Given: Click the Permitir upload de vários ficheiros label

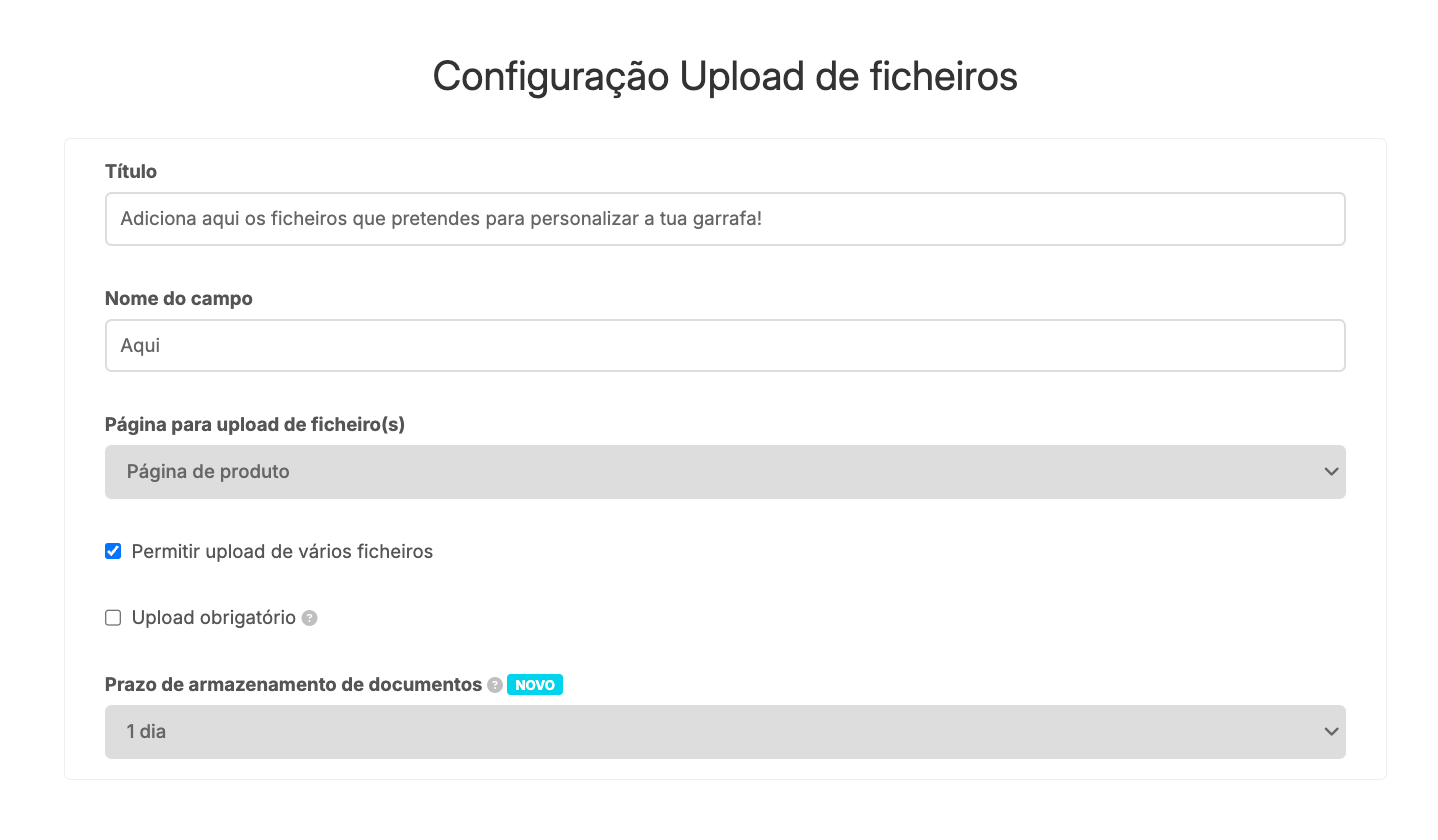Looking at the screenshot, I should click(x=281, y=551).
